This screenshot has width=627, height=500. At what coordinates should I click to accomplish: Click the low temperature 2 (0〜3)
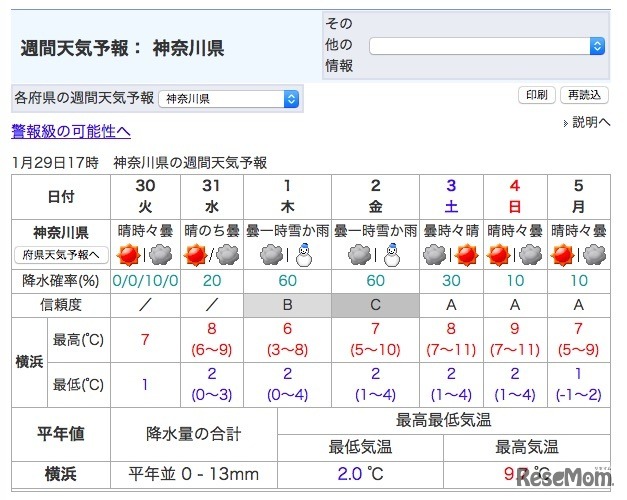(212, 385)
